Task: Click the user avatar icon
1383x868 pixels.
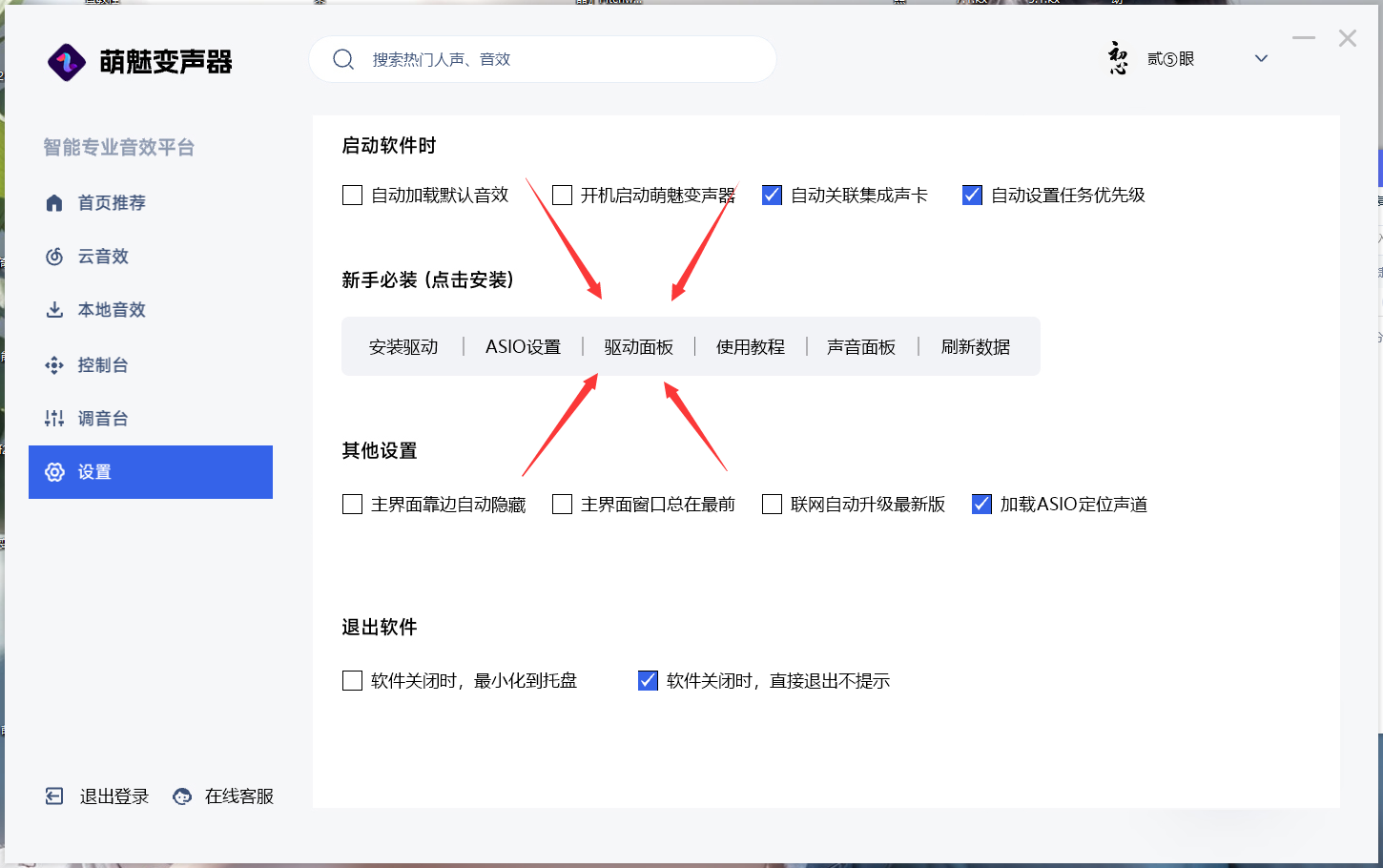Action: [1118, 59]
